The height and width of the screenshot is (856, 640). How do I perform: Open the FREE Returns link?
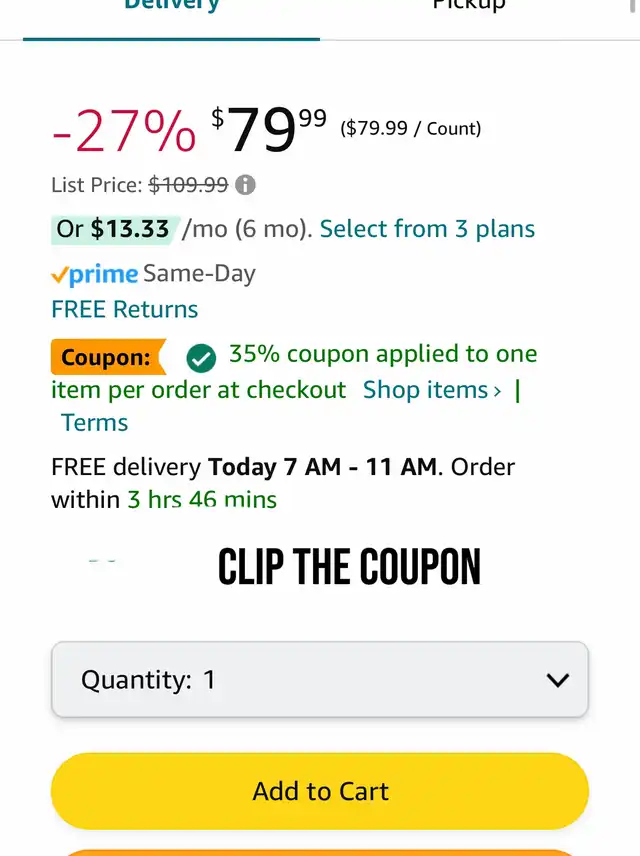125,309
